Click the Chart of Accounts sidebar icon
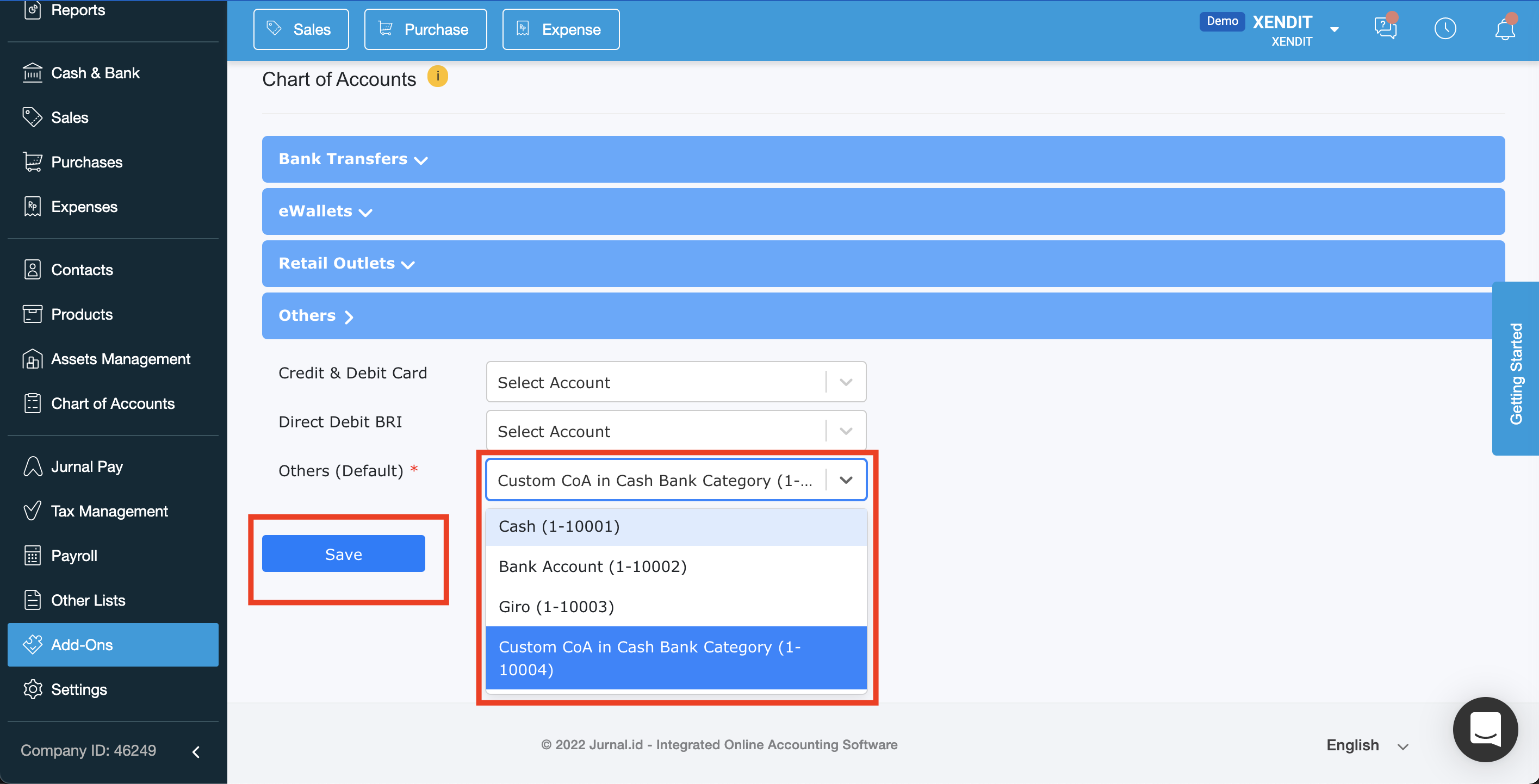The width and height of the screenshot is (1539, 784). click(32, 403)
